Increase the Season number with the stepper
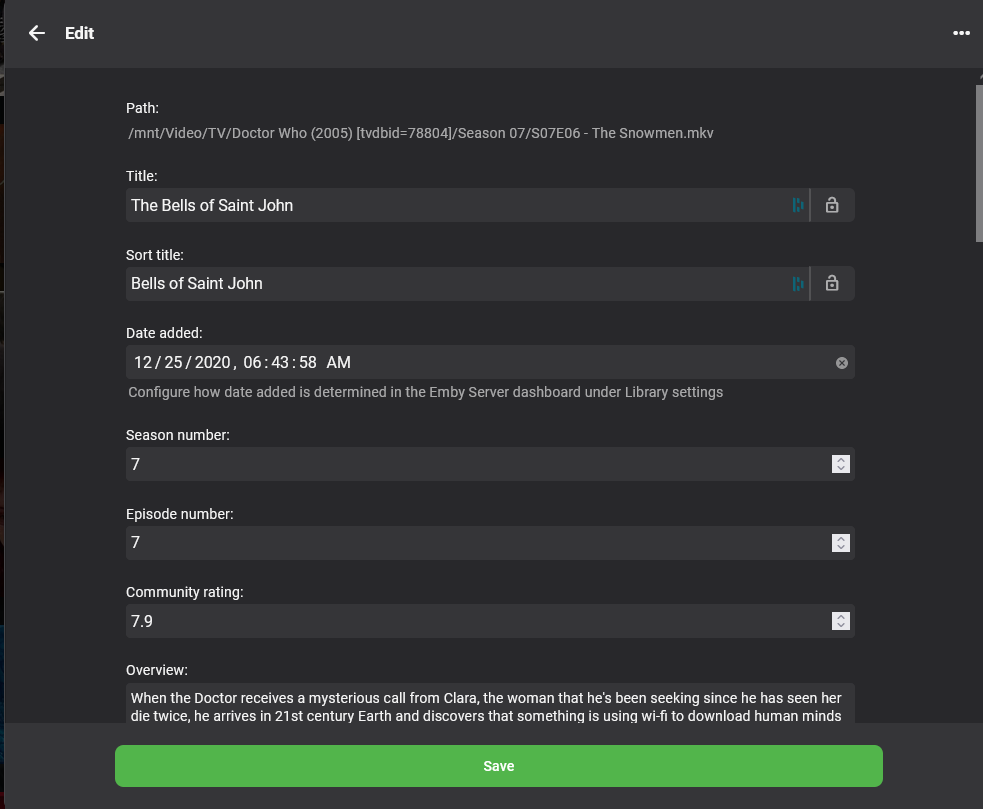Viewport: 983px width, 809px height. 840,459
